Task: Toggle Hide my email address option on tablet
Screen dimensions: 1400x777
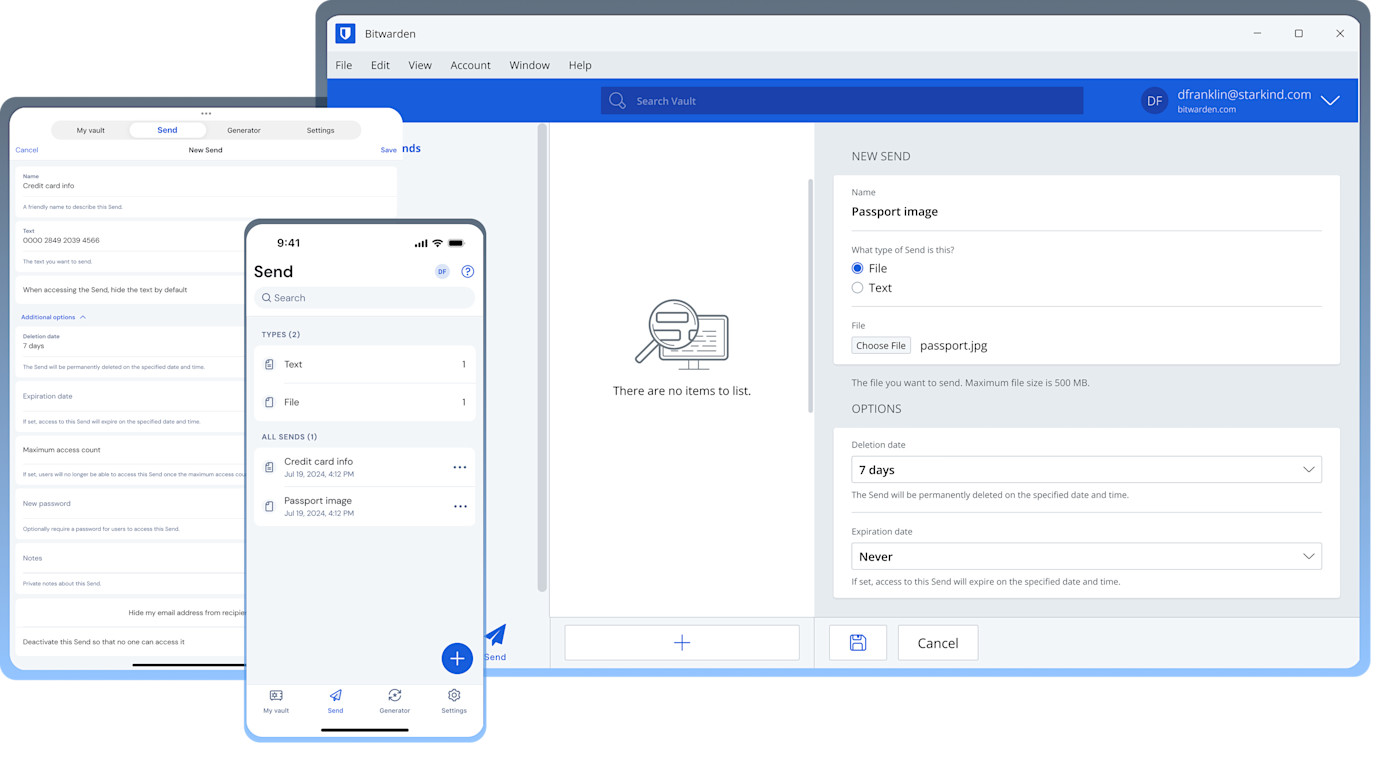Action: pyautogui.click(x=130, y=613)
